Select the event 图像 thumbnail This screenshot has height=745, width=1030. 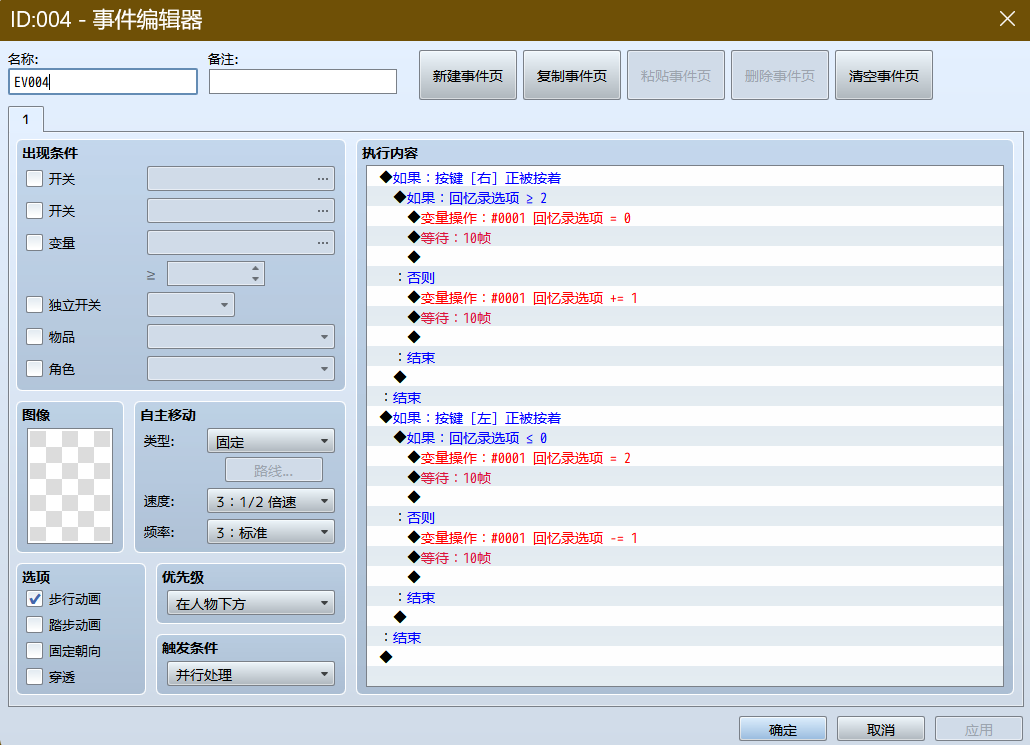pyautogui.click(x=70, y=485)
